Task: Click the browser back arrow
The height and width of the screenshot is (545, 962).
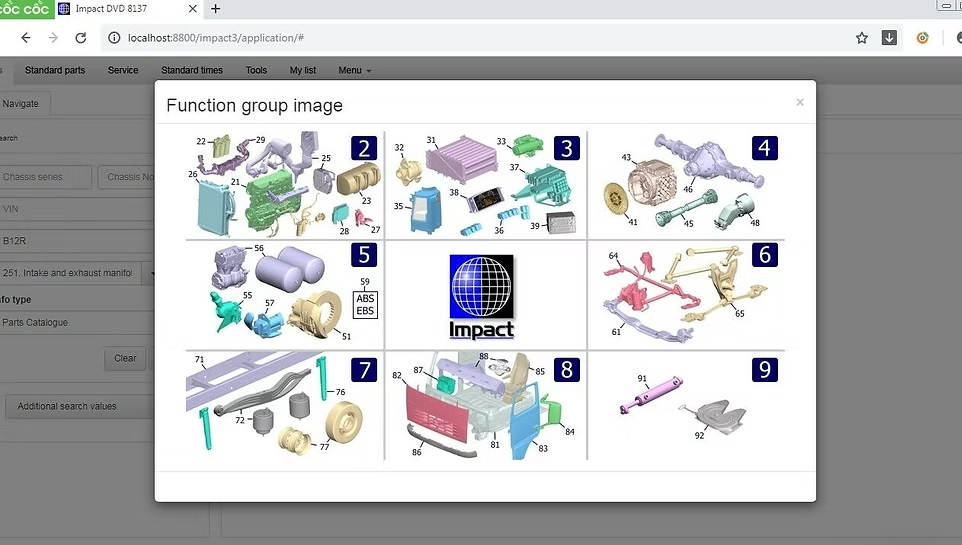Action: [x=26, y=38]
